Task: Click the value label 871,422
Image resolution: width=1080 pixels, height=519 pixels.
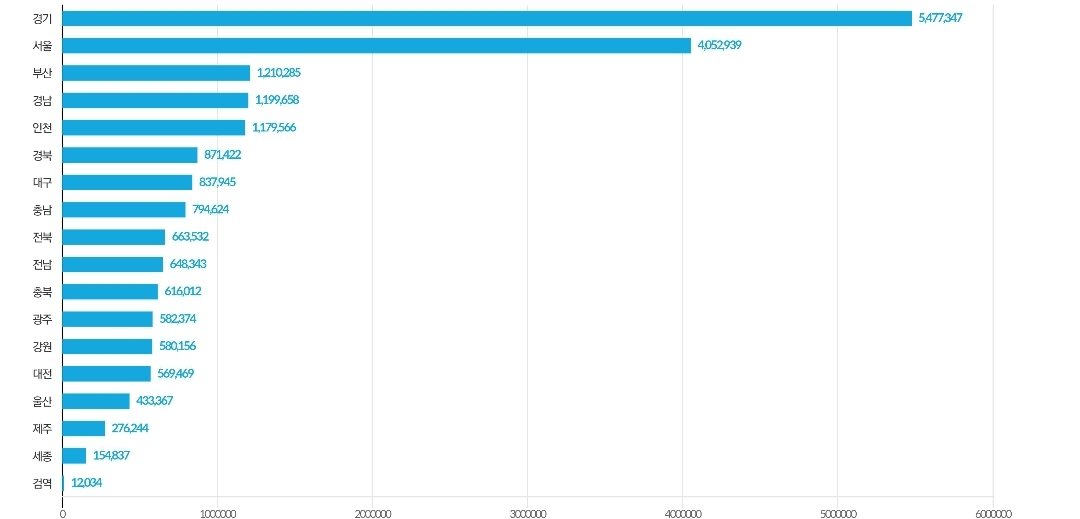Action: [x=222, y=155]
